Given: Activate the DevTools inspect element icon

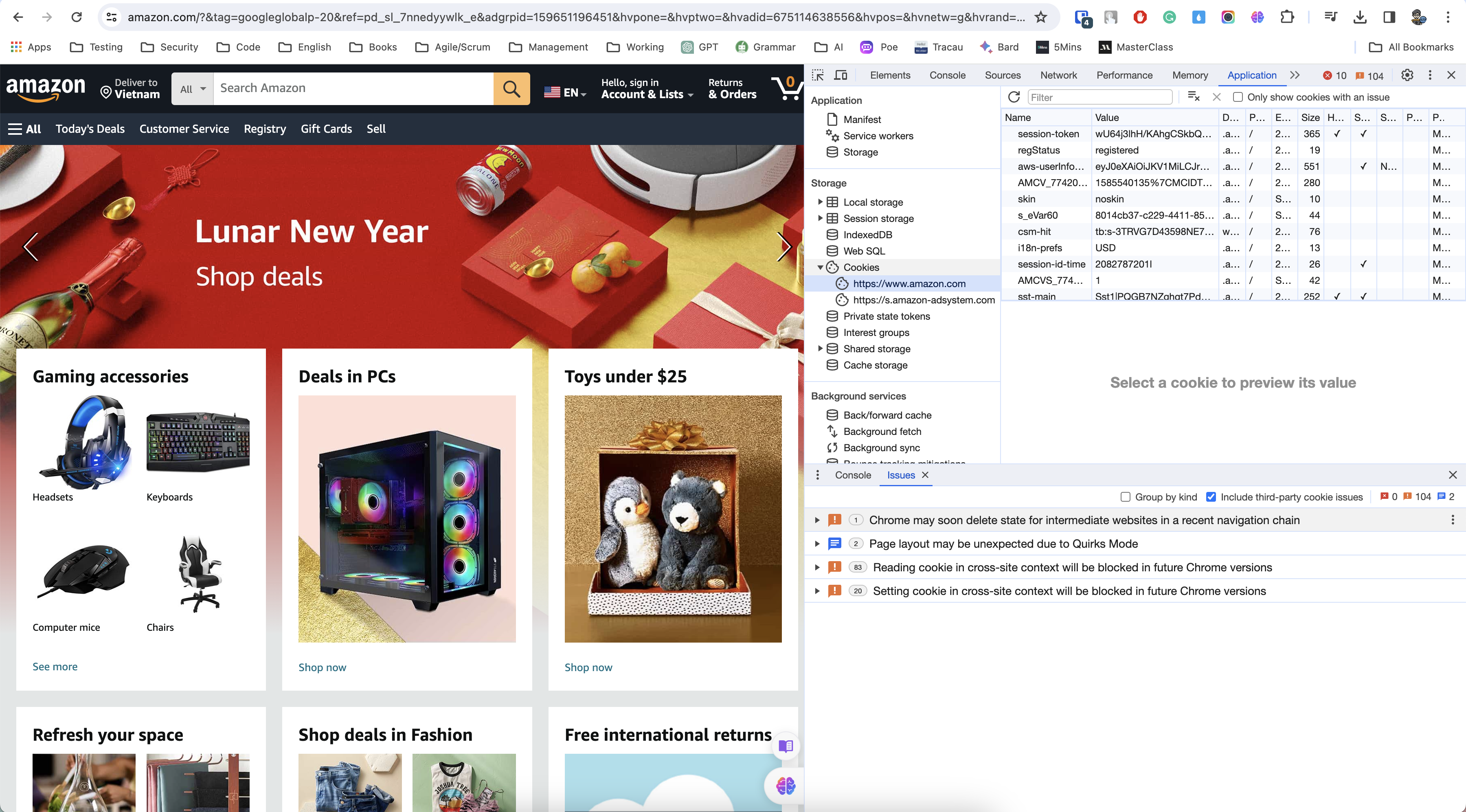Looking at the screenshot, I should [818, 75].
